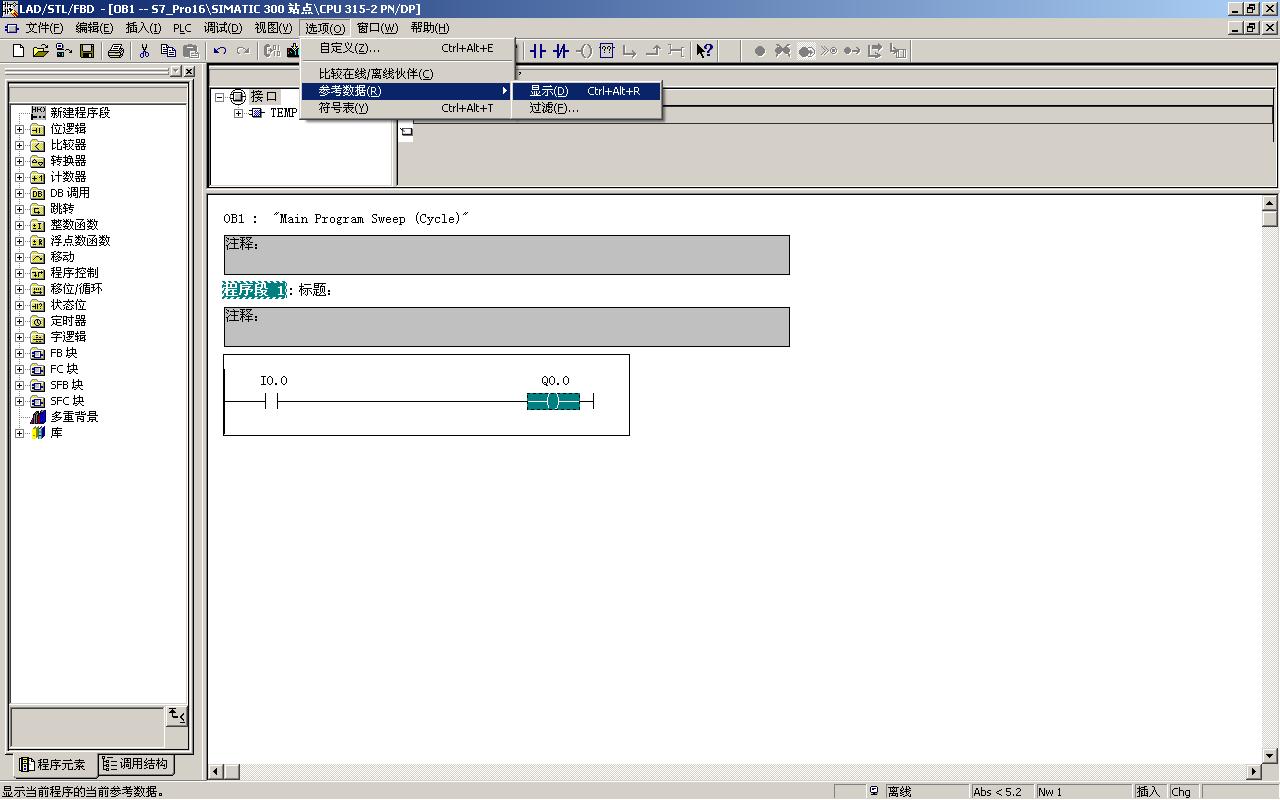
Task: Click the vertical scrollbar down arrow
Action: click(x=1270, y=757)
